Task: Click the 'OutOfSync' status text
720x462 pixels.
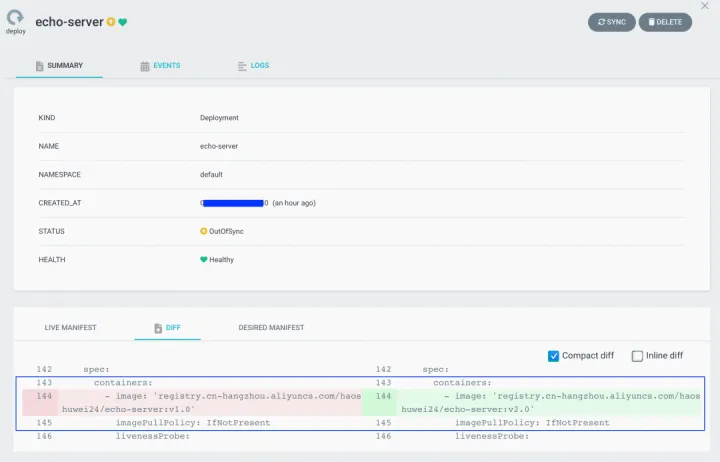Action: [226, 231]
